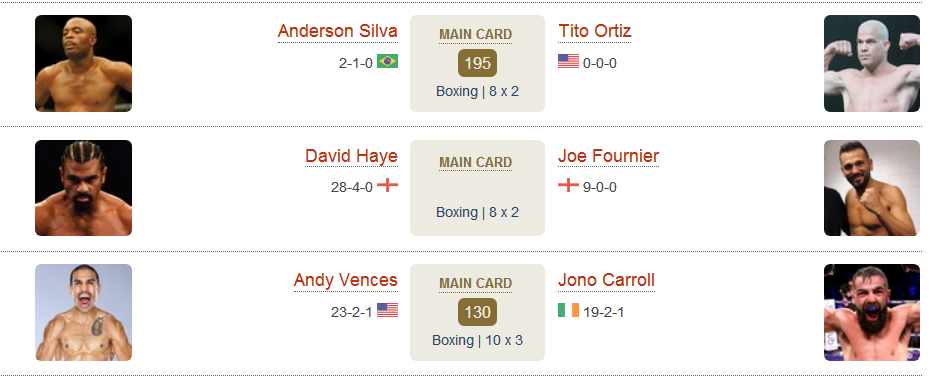Click the England flag beside Joe Fournier's record
Image resolution: width=943 pixels, height=388 pixels.
[x=568, y=185]
